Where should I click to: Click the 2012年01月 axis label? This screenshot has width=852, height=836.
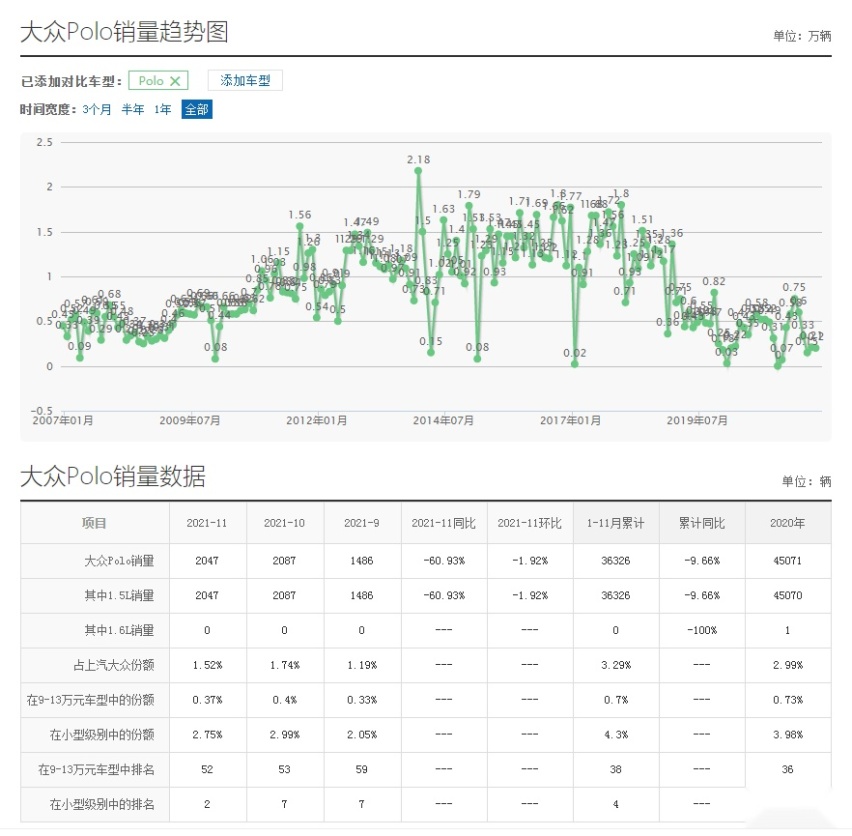(317, 420)
